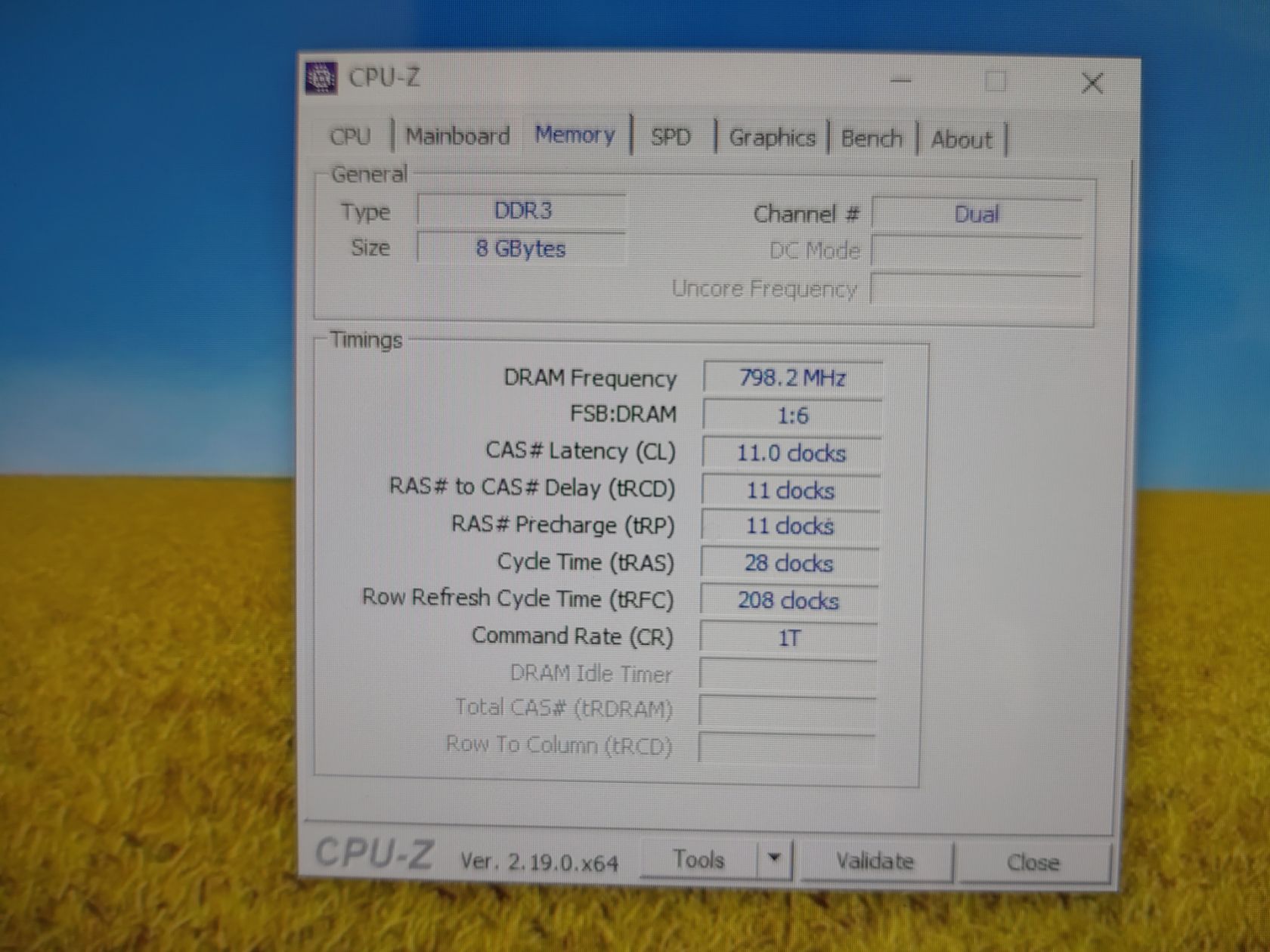1270x952 pixels.
Task: Click the 208 clocks tRFC value
Action: coord(788,601)
